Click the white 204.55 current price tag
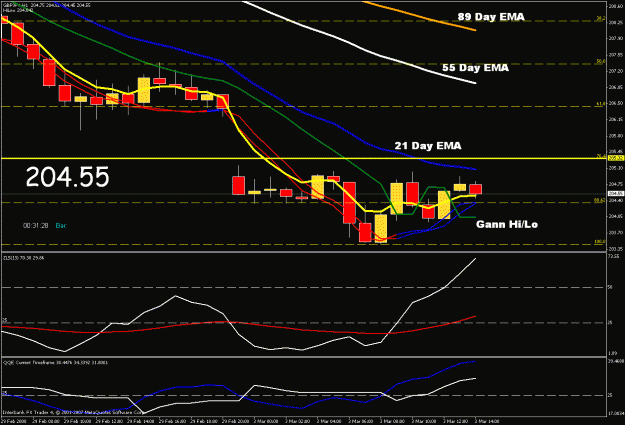This screenshot has width=625, height=425. pyautogui.click(x=615, y=193)
